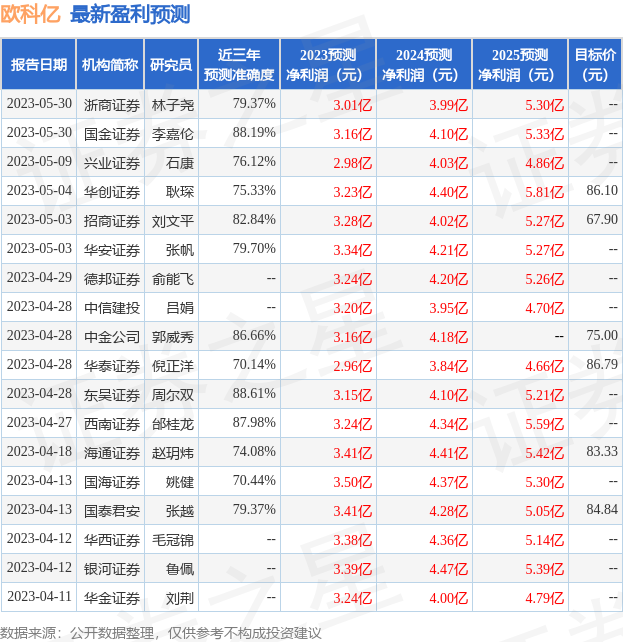Click the 华安证券 institution cell
The image size is (623, 642).
(112, 250)
